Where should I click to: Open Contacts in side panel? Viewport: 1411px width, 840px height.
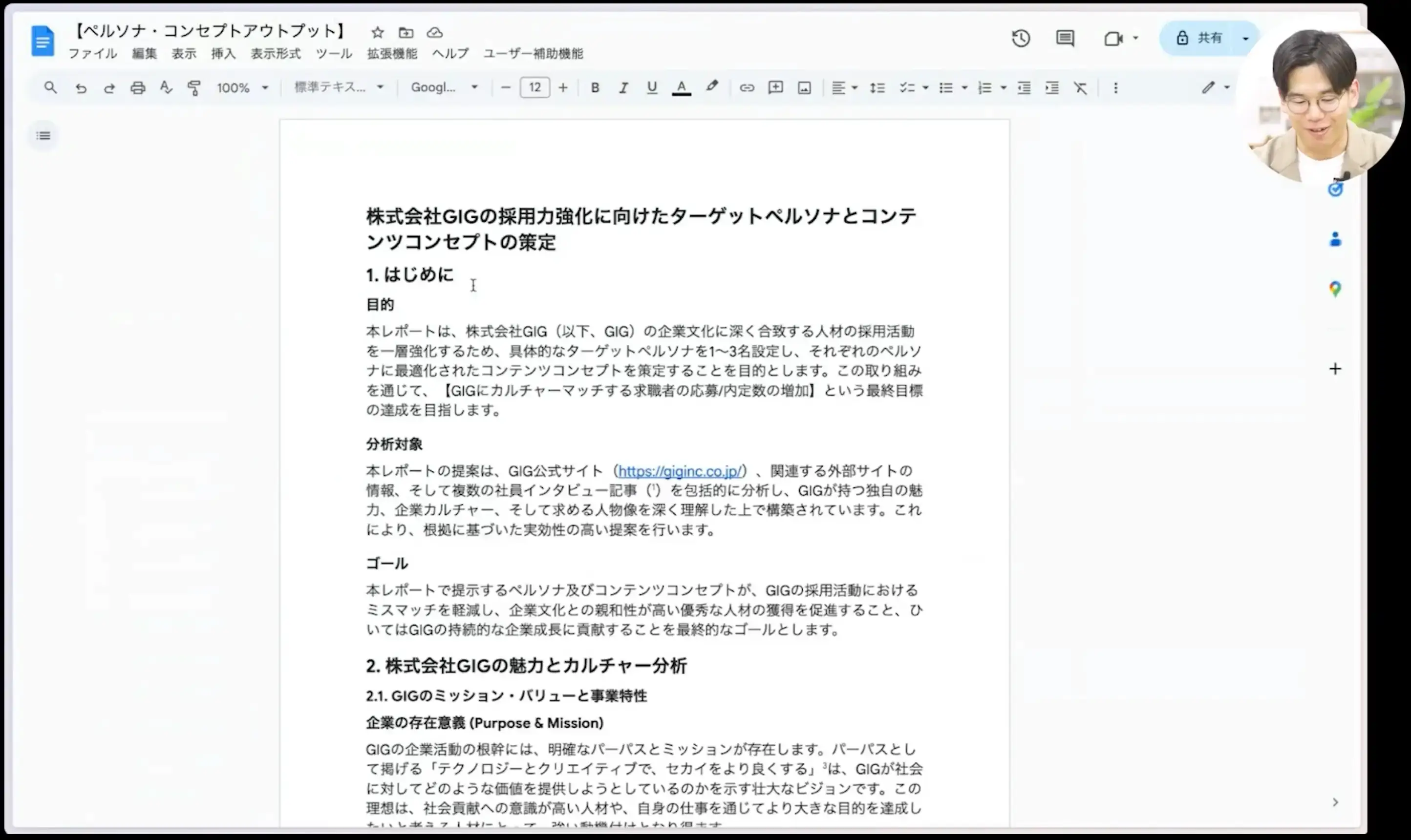(x=1335, y=239)
